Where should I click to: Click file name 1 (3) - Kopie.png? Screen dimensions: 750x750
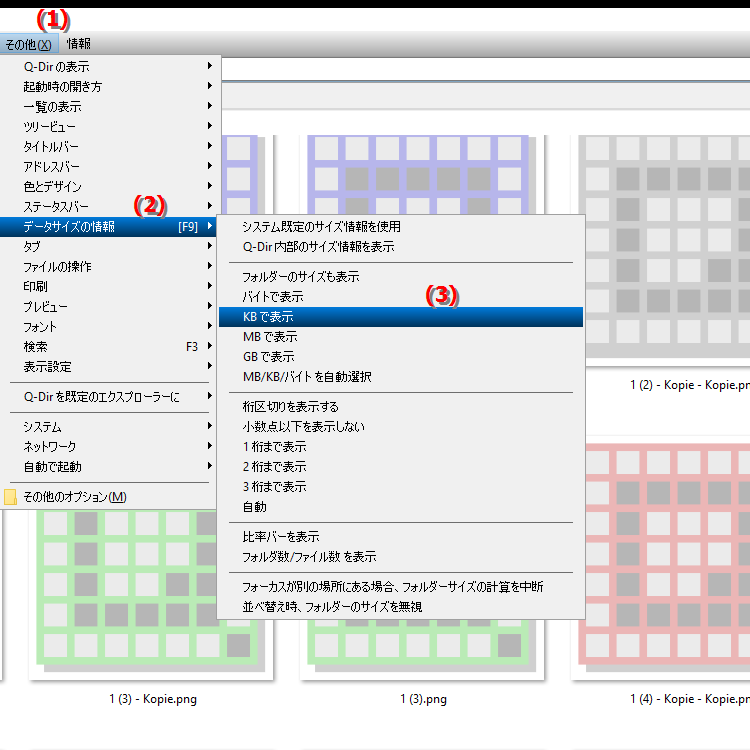tap(153, 699)
